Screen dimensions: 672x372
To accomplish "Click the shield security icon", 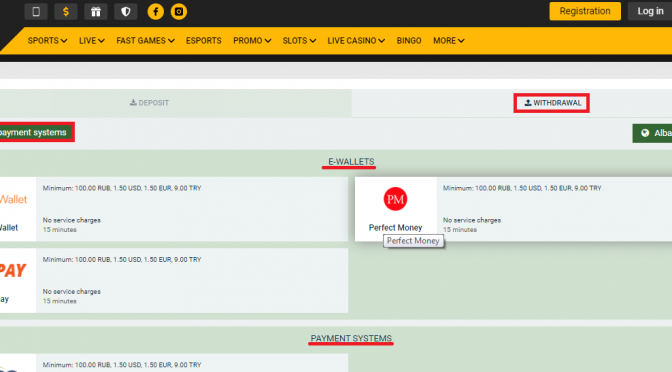I will click(126, 12).
